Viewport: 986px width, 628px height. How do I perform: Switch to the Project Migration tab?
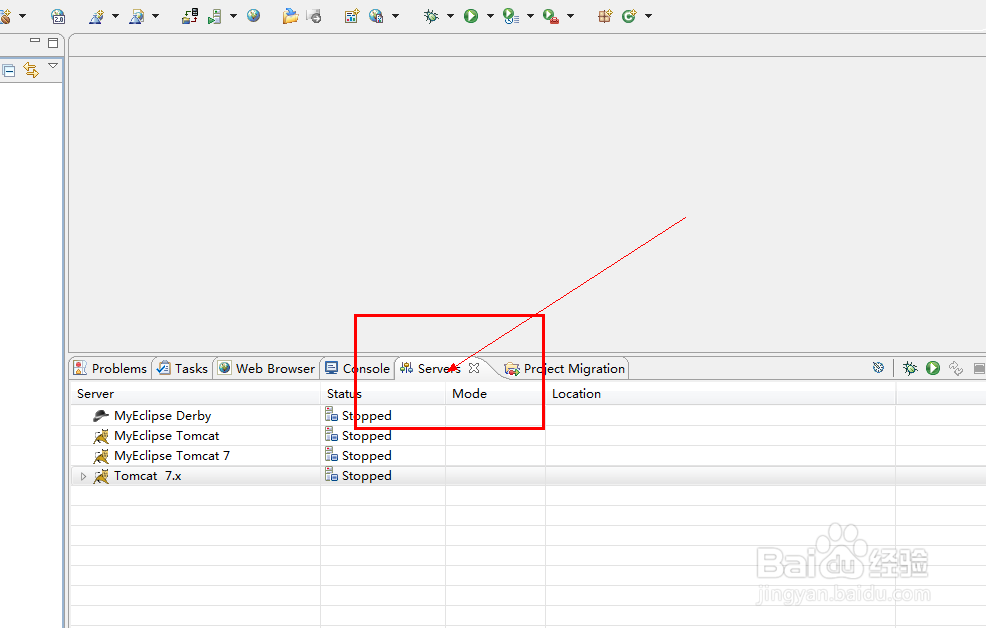coord(565,368)
